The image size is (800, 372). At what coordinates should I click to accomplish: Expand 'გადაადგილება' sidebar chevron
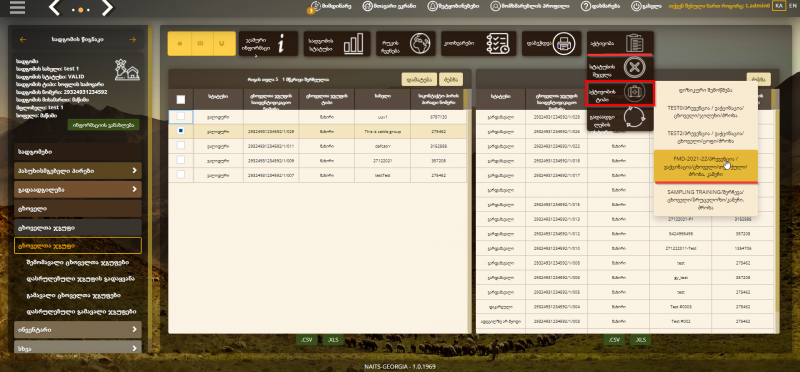tap(135, 189)
